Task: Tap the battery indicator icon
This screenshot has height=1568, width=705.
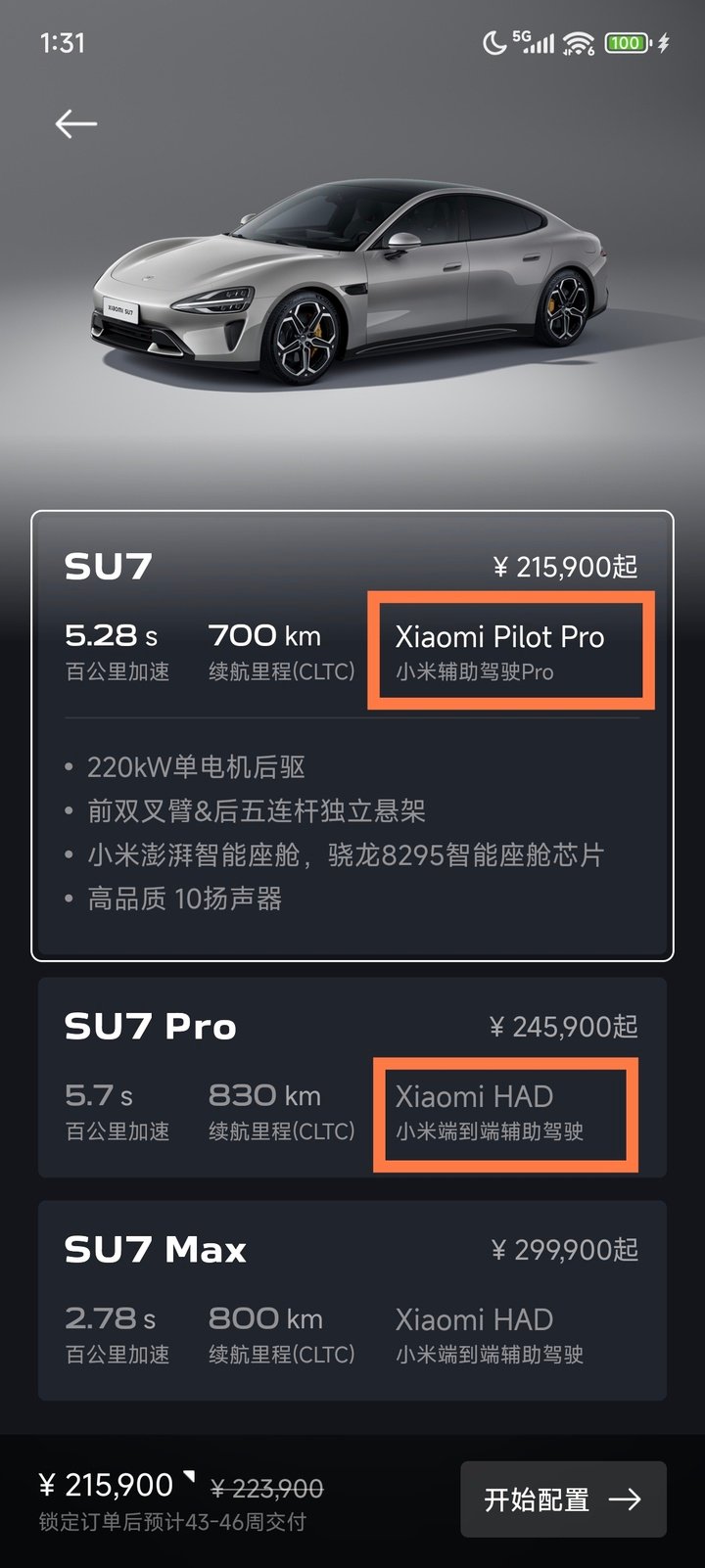Action: point(628,43)
